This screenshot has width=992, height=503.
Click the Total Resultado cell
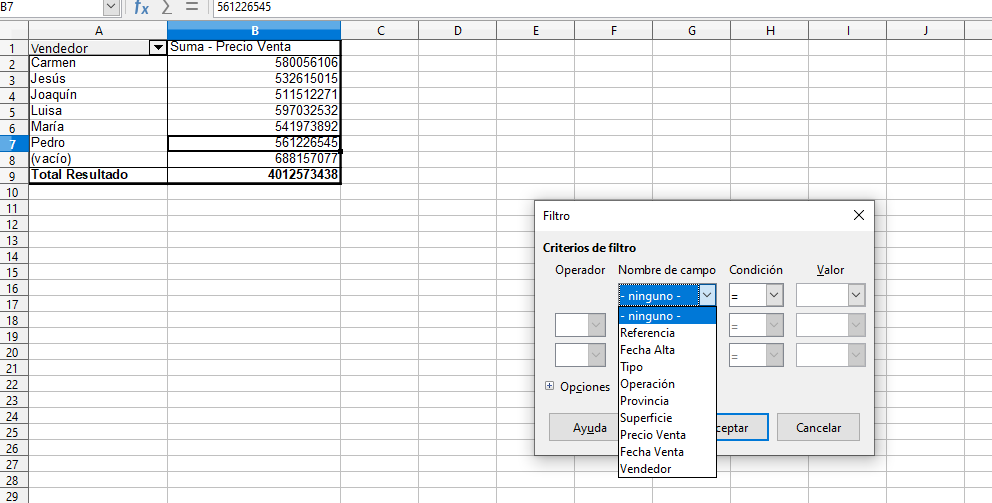98,175
